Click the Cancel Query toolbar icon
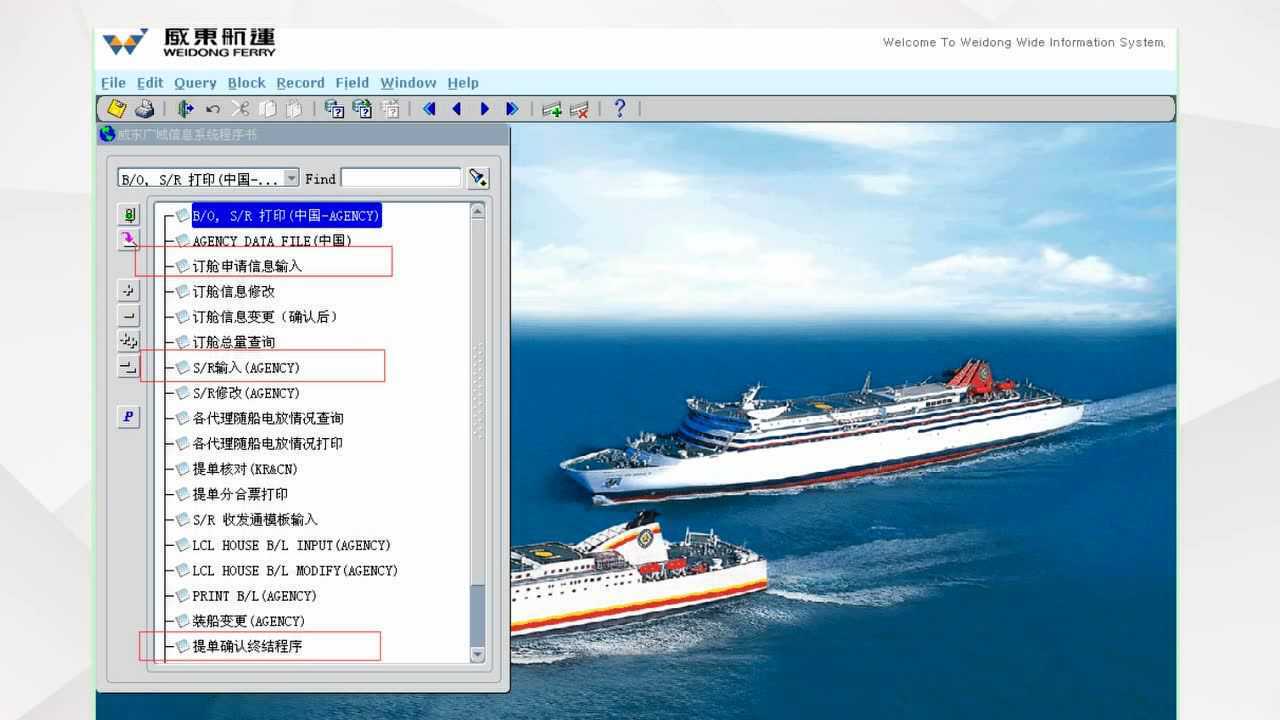 pyautogui.click(x=391, y=108)
